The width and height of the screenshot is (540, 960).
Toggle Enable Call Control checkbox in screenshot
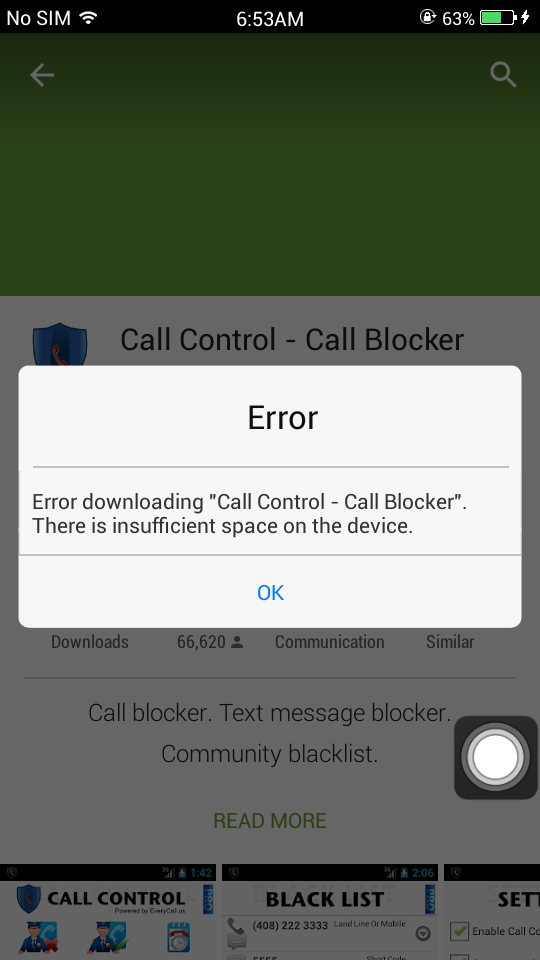pos(459,931)
